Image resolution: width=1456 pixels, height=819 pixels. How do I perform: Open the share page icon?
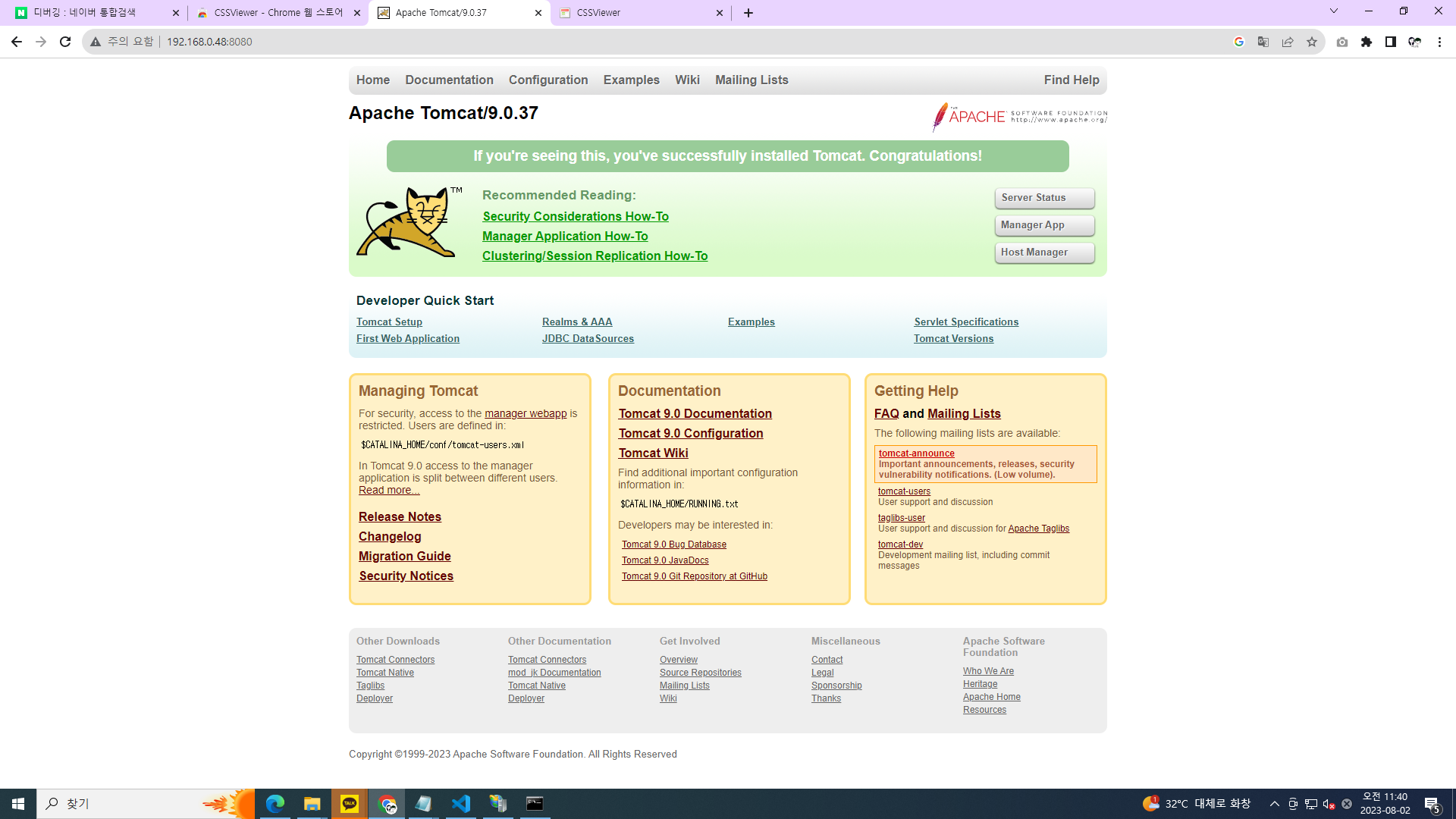click(x=1288, y=42)
